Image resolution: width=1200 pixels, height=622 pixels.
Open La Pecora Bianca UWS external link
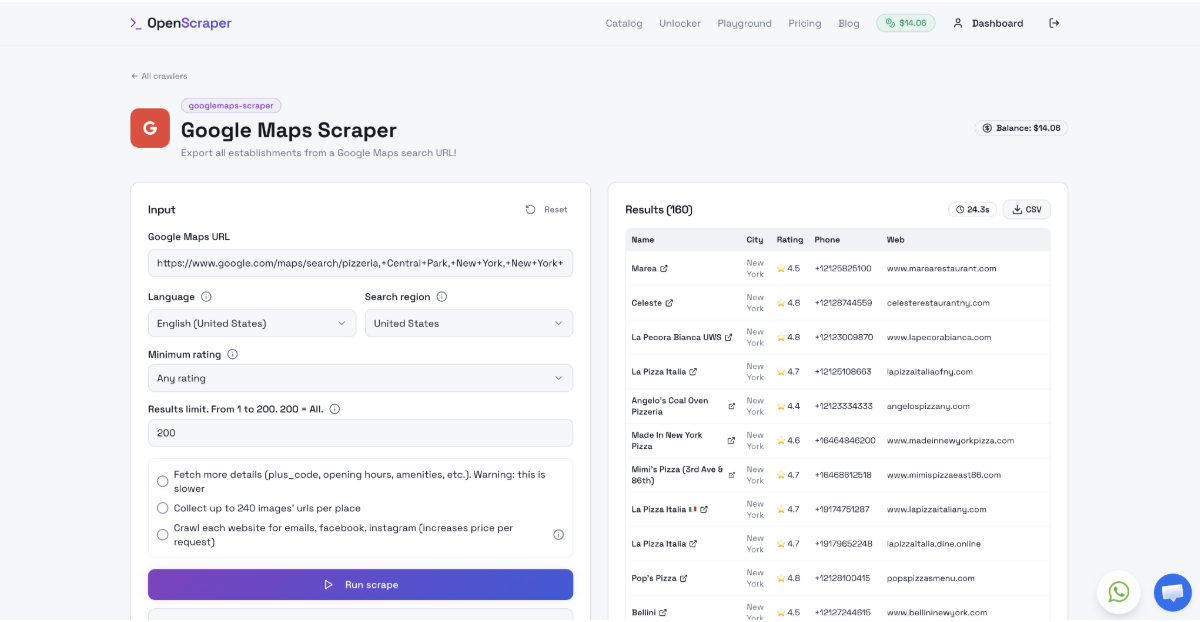(x=728, y=337)
